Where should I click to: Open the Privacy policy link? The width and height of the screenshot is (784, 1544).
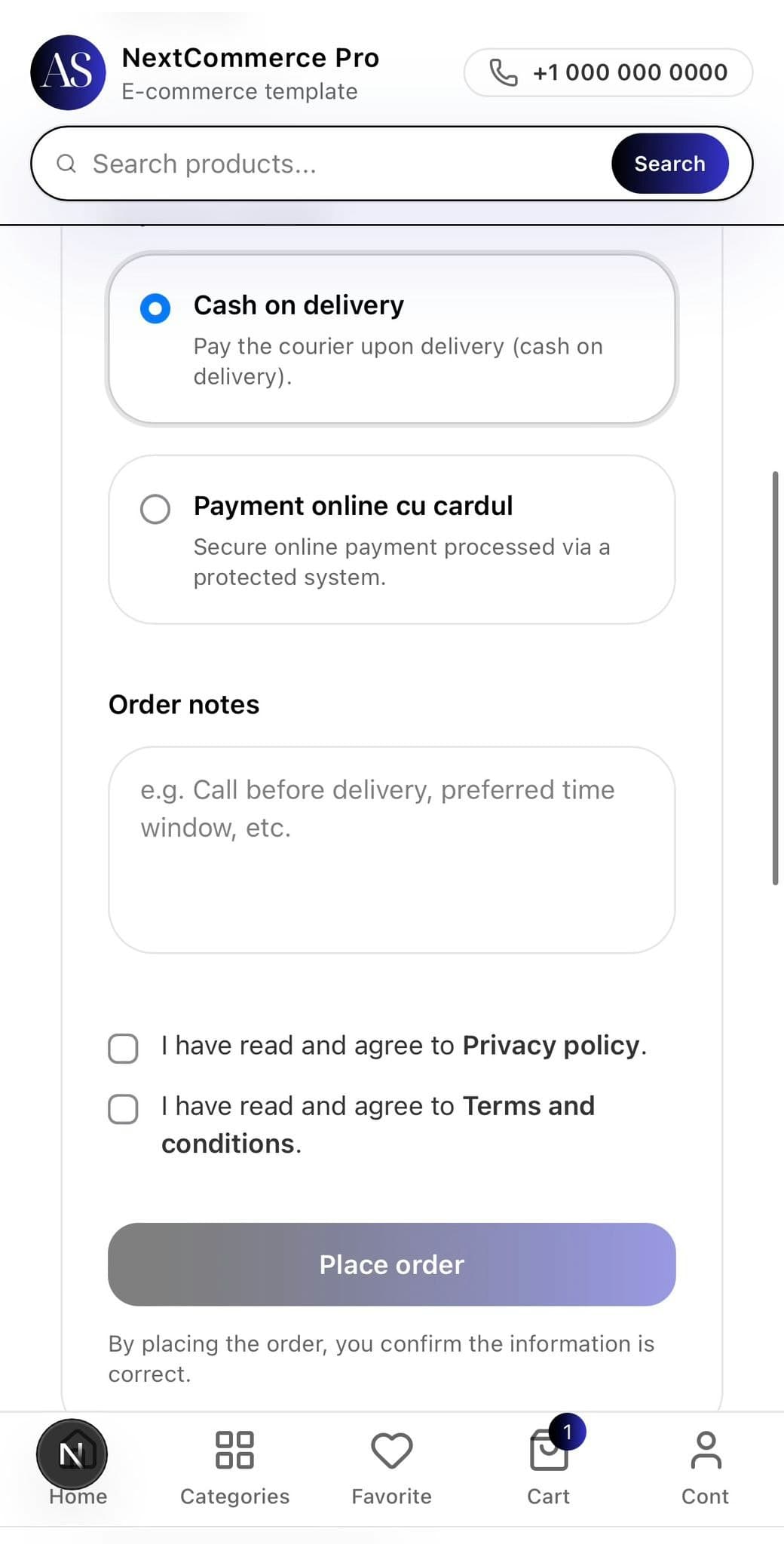tap(551, 1045)
